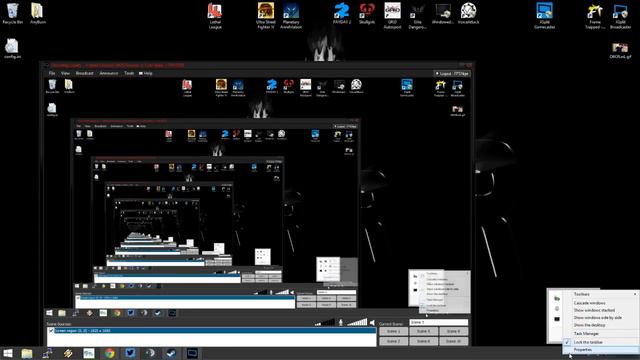Open the Broadcast menu in XSplit
Viewport: 640px width, 360px height.
pos(84,73)
